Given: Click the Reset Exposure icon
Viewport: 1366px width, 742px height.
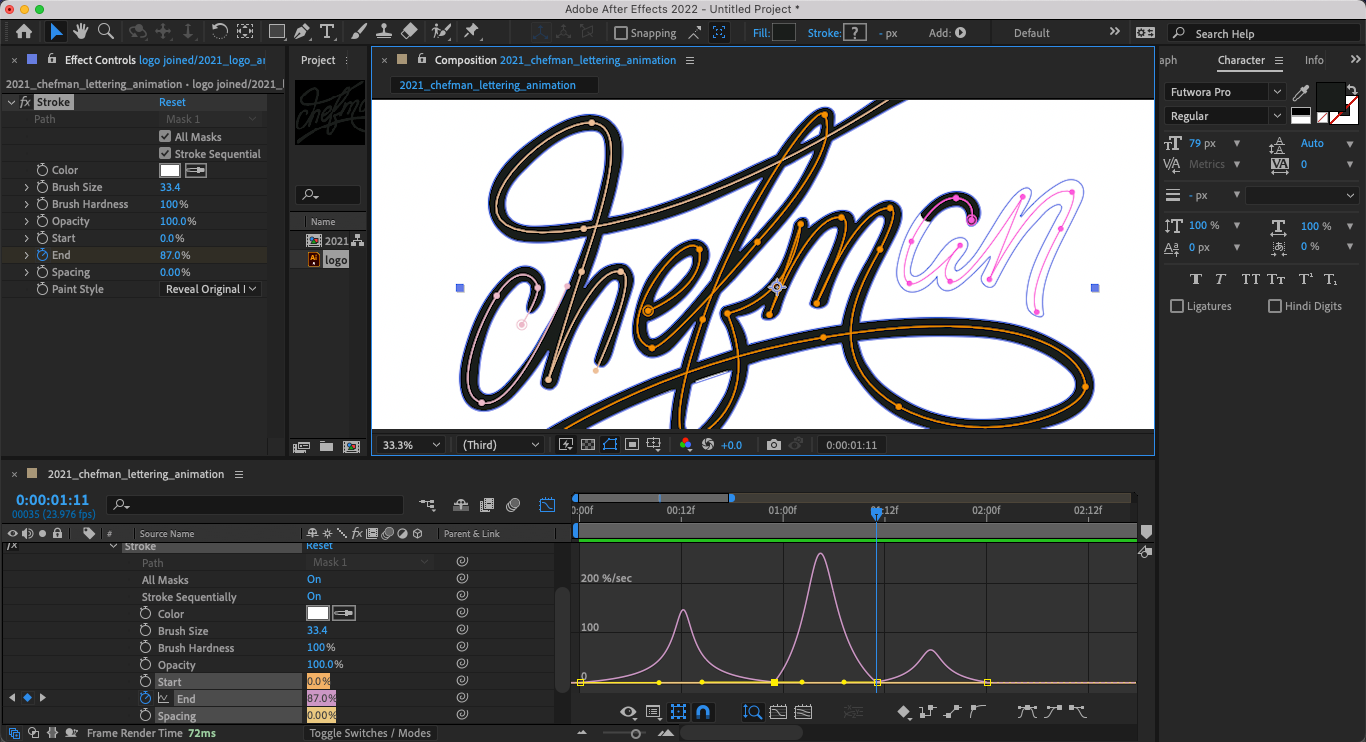Looking at the screenshot, I should coord(708,445).
